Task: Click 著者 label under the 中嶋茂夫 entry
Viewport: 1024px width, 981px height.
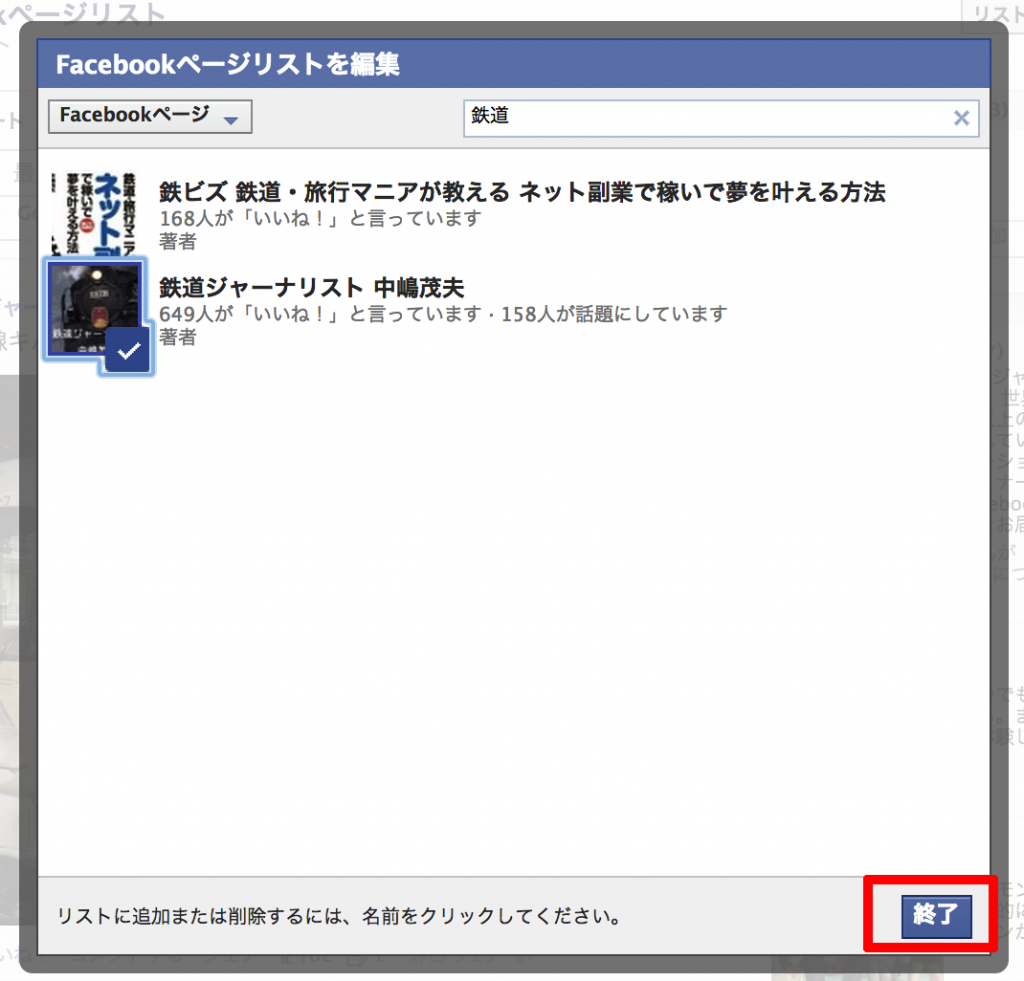Action: 178,337
